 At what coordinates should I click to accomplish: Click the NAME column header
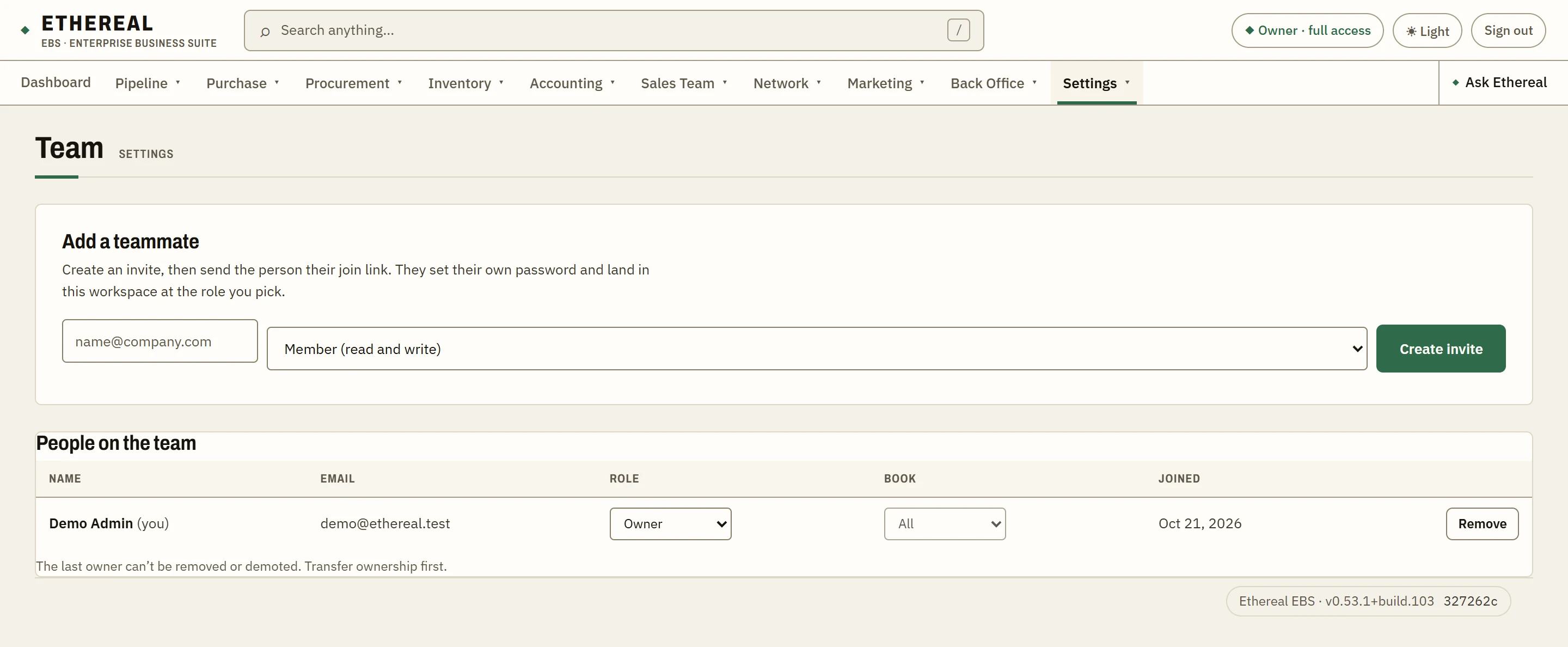[65, 478]
